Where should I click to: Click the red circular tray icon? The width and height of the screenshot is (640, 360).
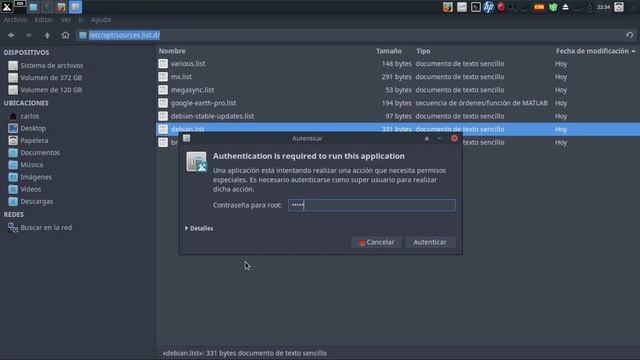501,7
